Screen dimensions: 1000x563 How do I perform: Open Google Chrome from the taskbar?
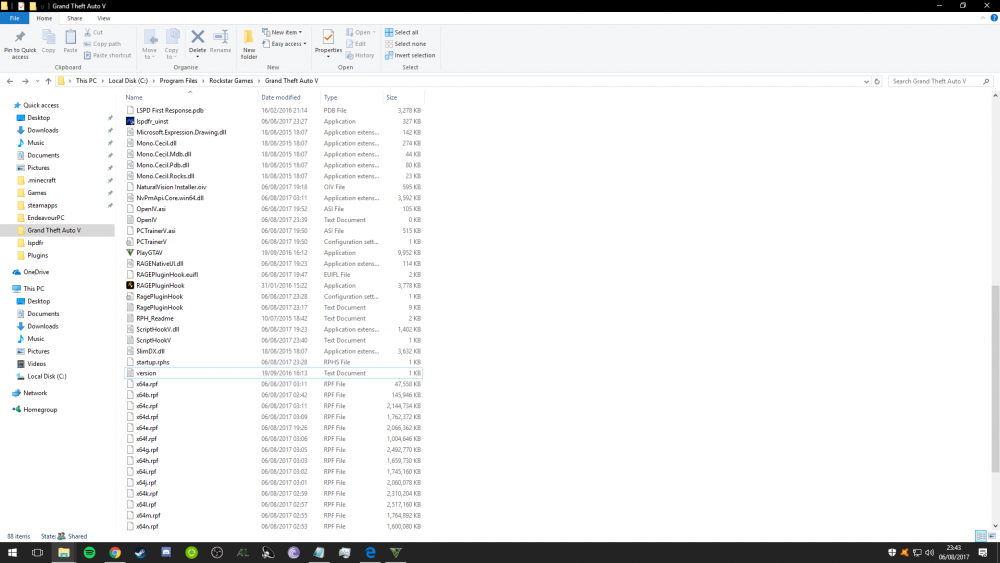coord(115,552)
